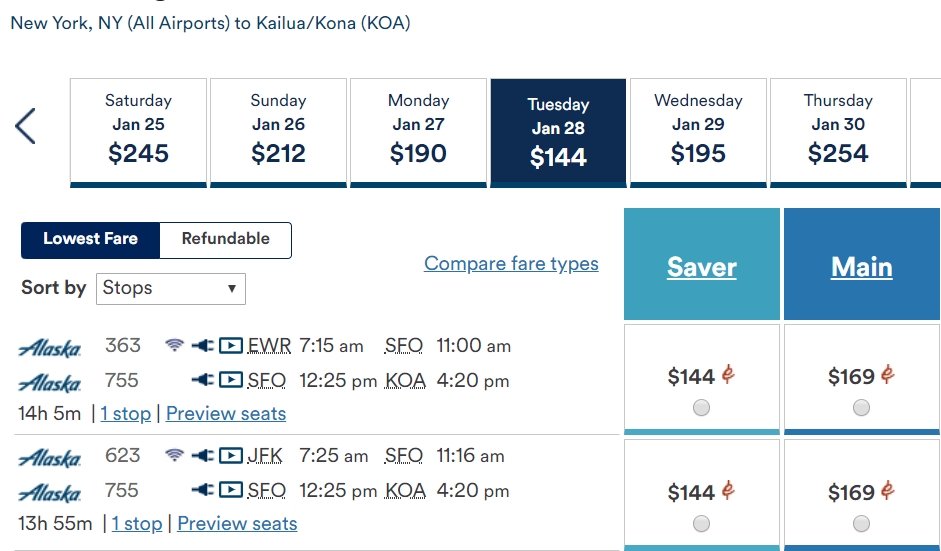Open the Sort by Stops dropdown
Image resolution: width=941 pixels, height=551 pixels.
click(171, 288)
